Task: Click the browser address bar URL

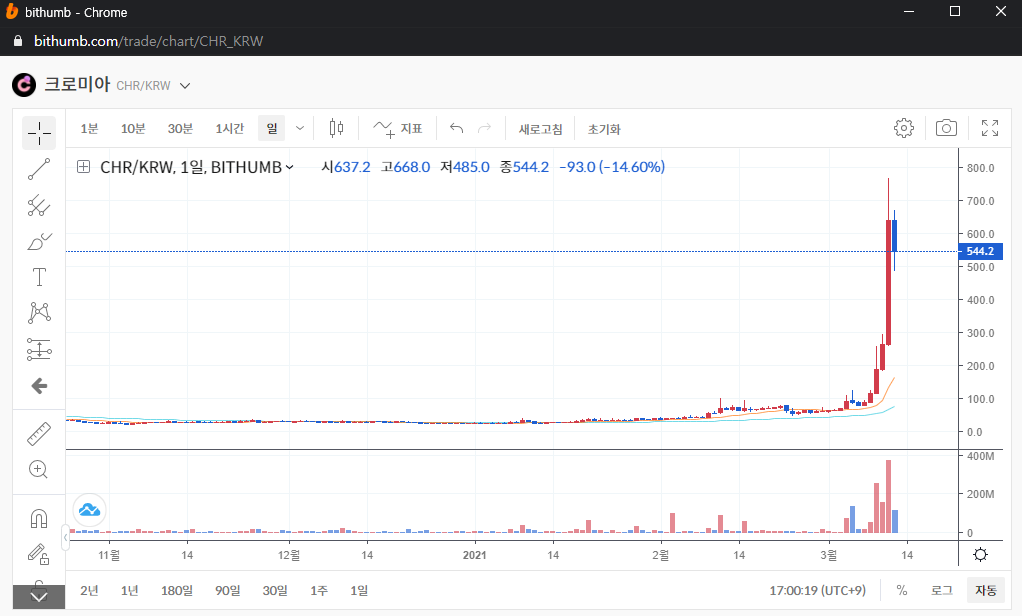Action: pos(149,41)
